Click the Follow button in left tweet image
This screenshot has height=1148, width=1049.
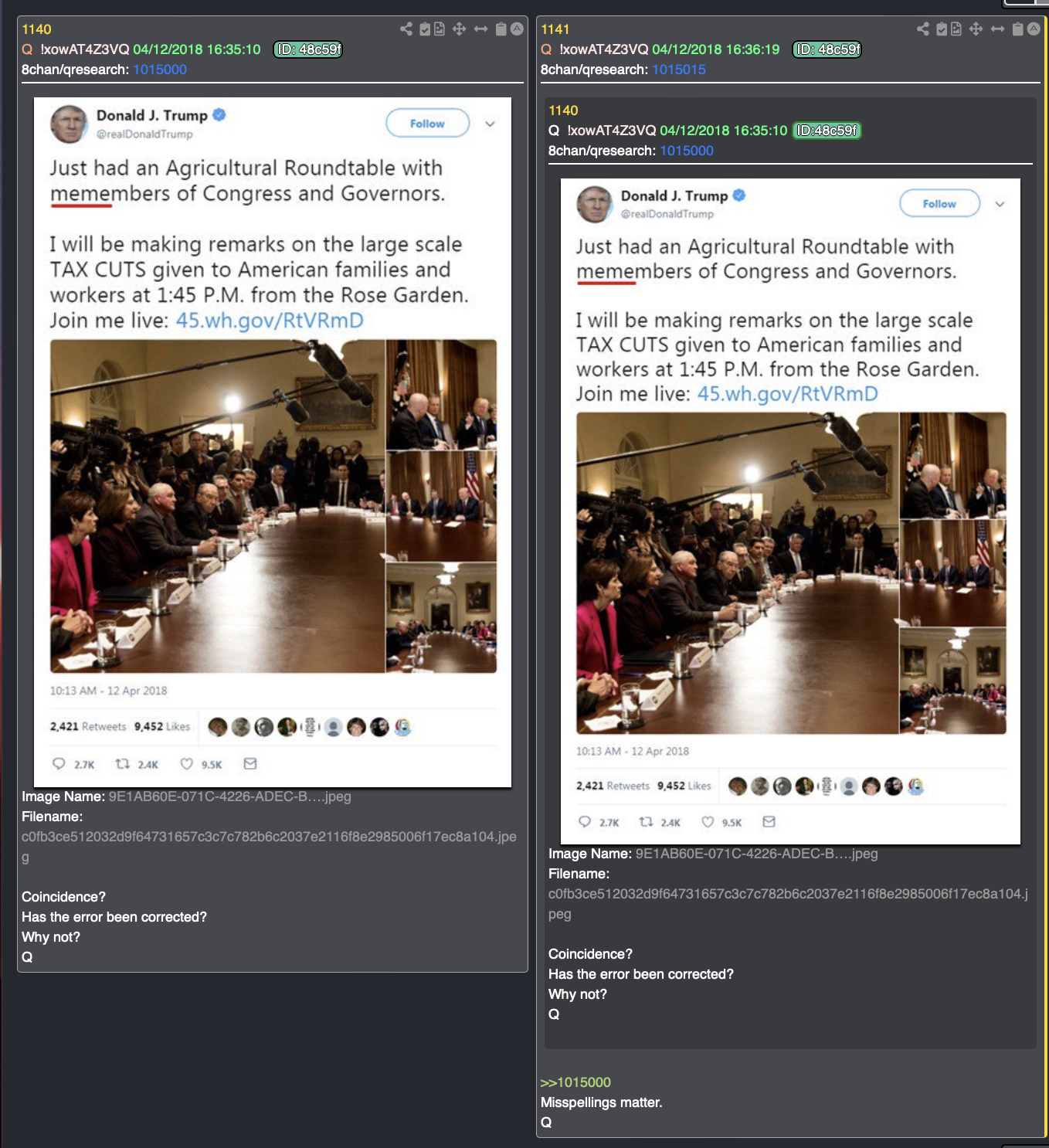click(x=427, y=124)
